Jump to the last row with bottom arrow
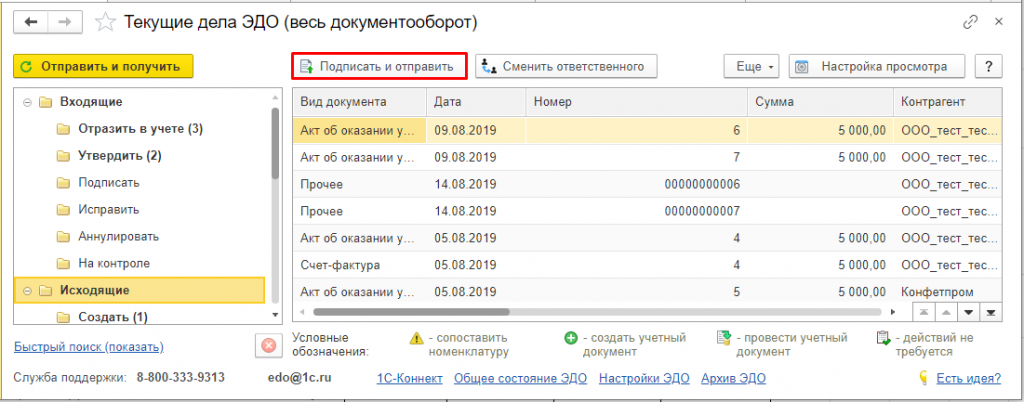1024x402 pixels. pos(989,312)
